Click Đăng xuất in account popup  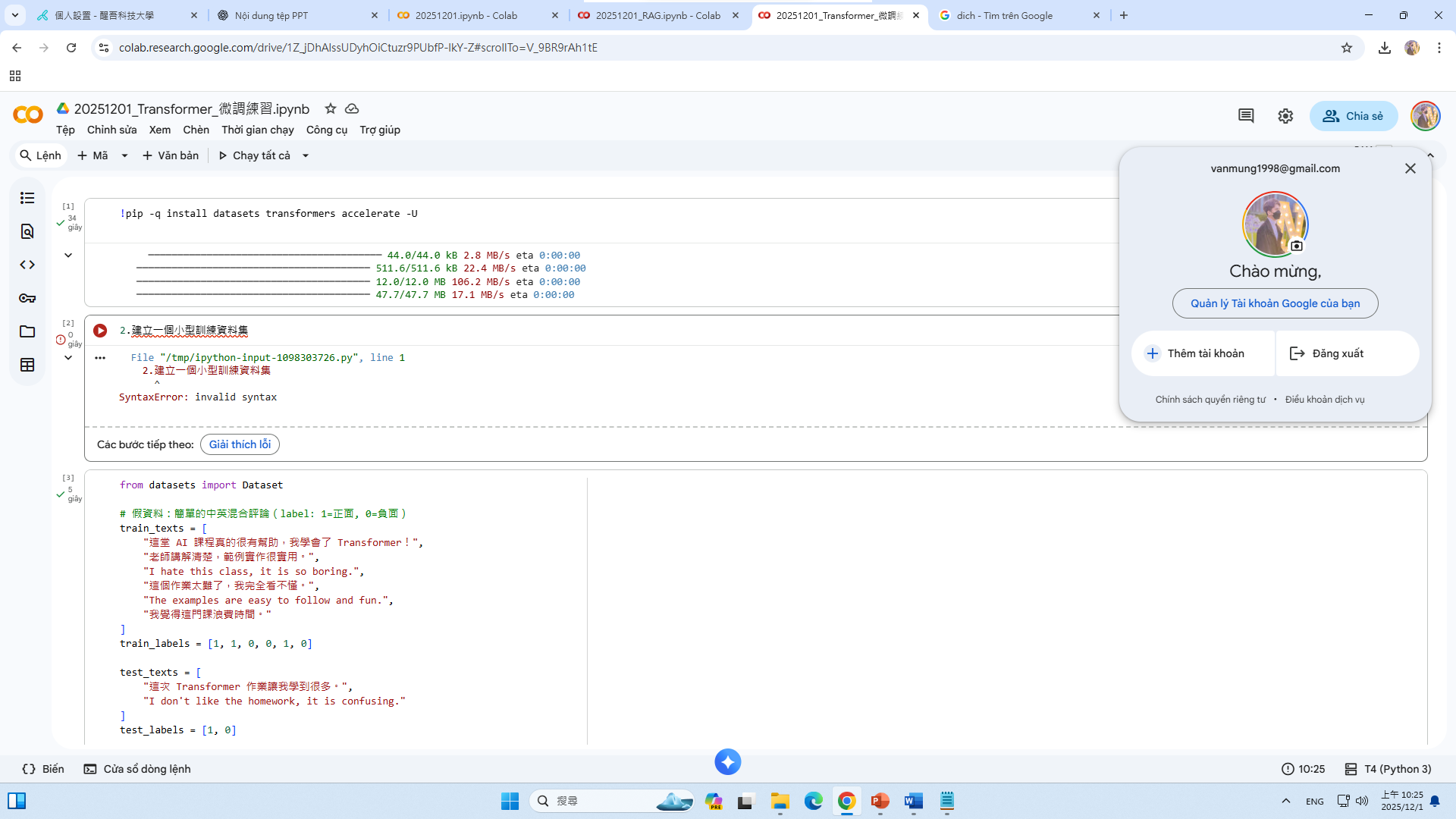click(1338, 353)
